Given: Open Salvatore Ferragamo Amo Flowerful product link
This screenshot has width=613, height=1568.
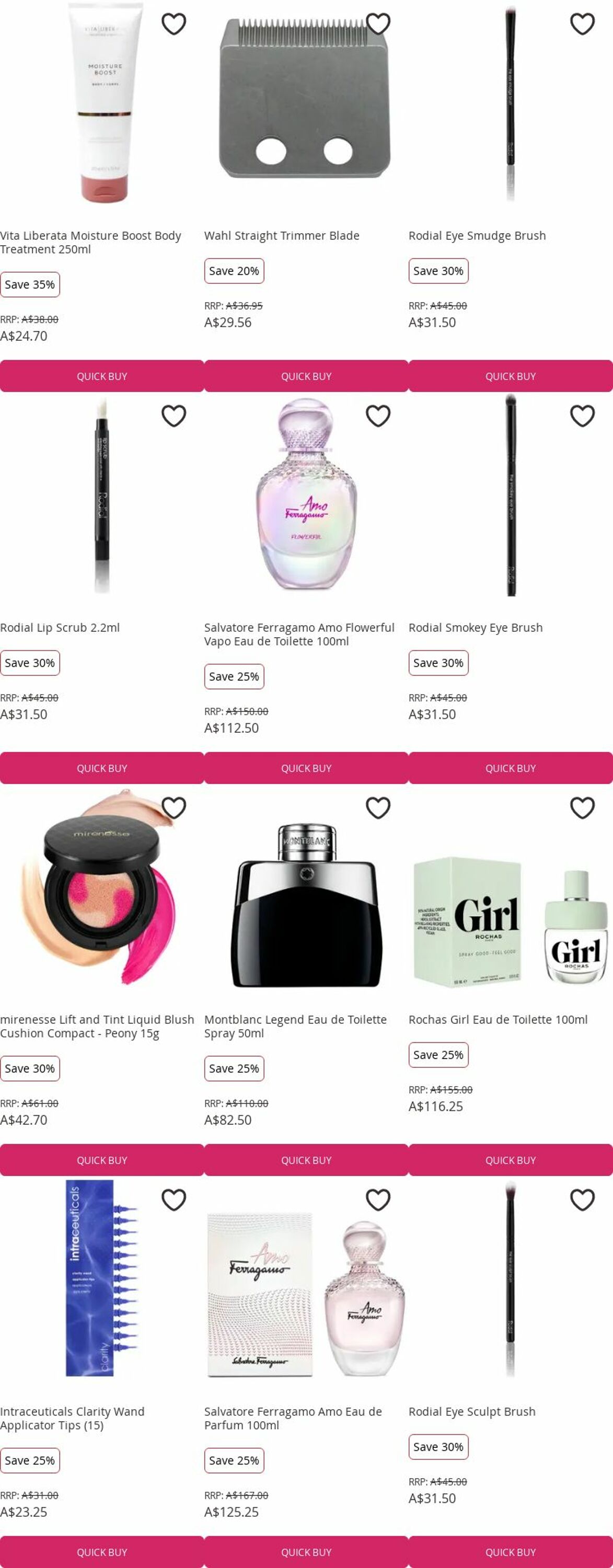Looking at the screenshot, I should [x=299, y=635].
